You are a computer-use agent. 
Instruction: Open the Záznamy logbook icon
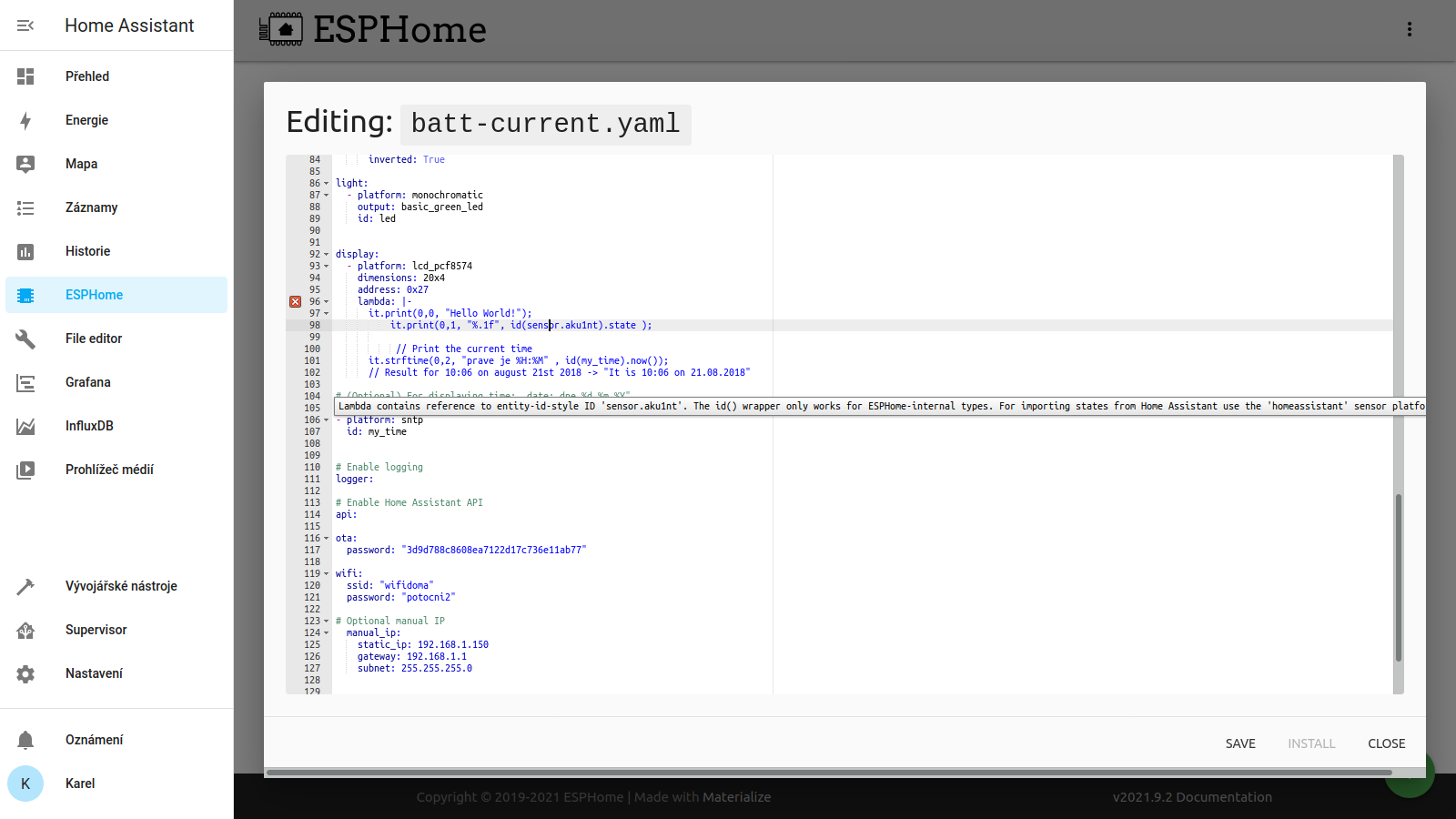click(x=25, y=207)
